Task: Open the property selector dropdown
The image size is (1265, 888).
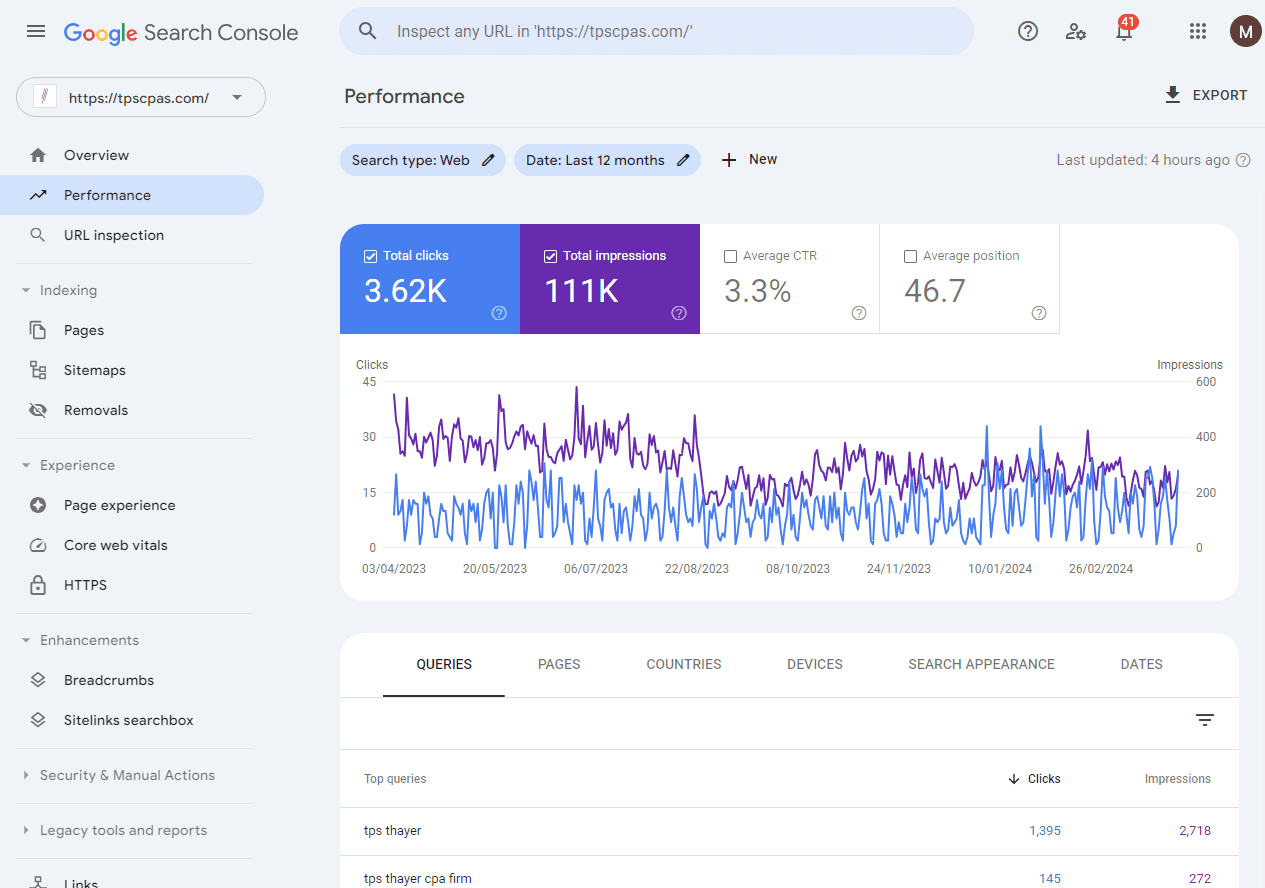Action: 237,97
